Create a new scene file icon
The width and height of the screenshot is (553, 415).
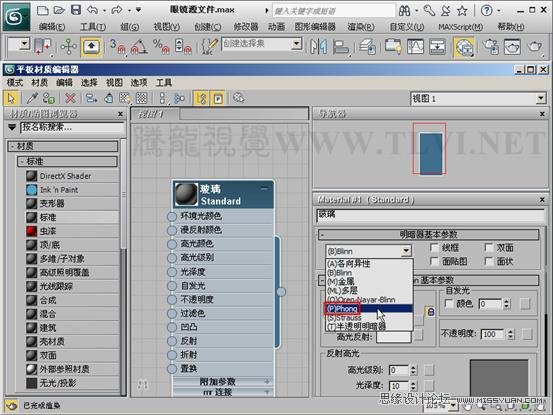[x=43, y=10]
